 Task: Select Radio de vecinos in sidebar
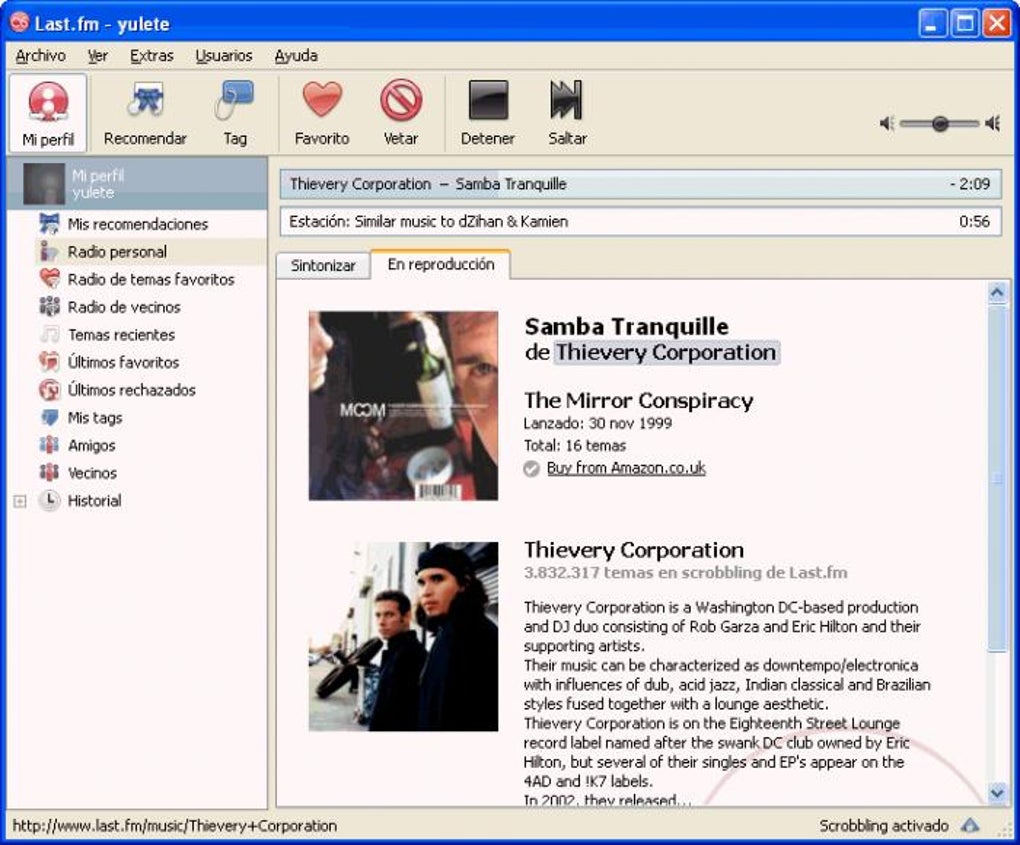tap(124, 307)
